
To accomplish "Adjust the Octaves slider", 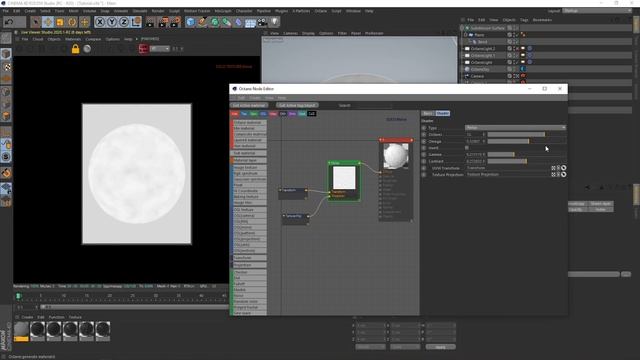I will coord(527,134).
